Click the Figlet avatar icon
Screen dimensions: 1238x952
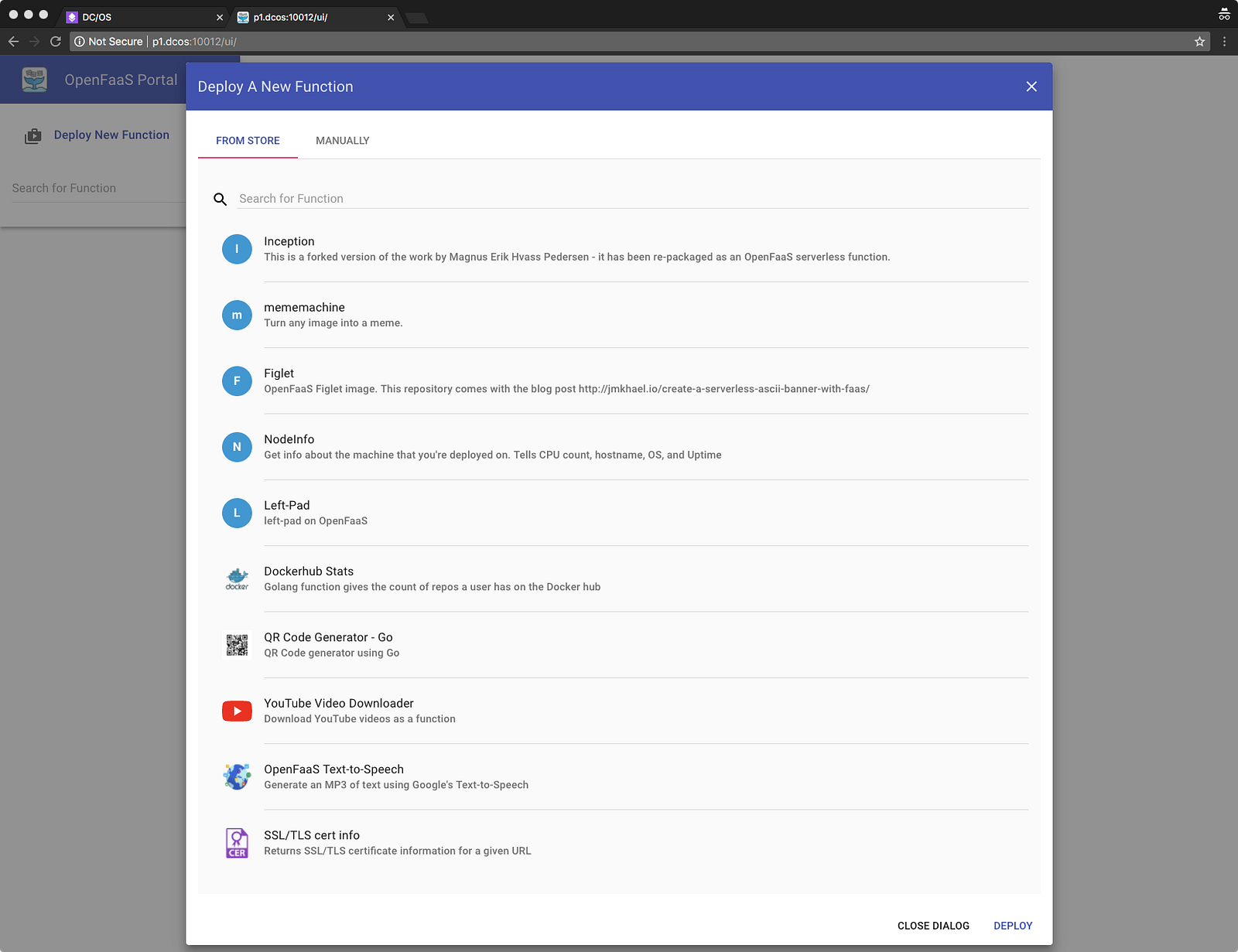(x=237, y=380)
